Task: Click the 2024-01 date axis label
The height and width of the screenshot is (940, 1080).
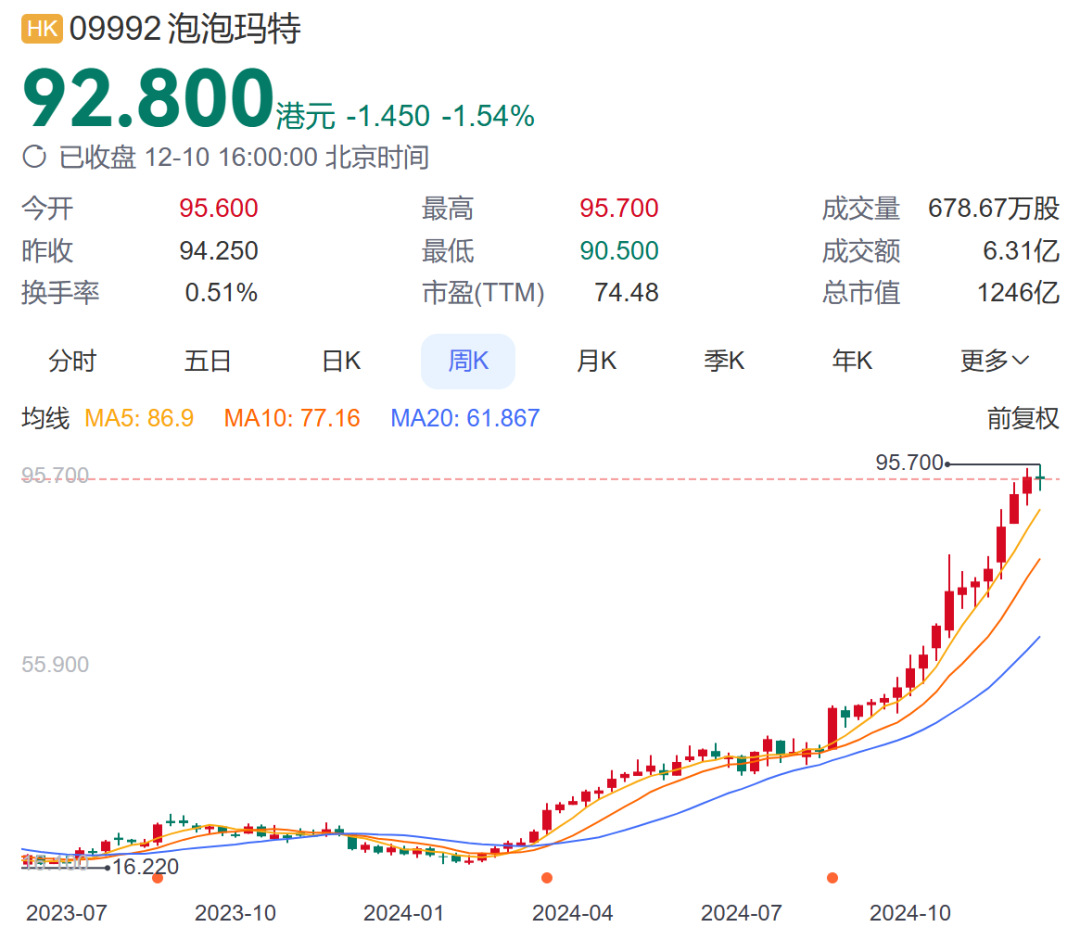Action: coord(404,913)
